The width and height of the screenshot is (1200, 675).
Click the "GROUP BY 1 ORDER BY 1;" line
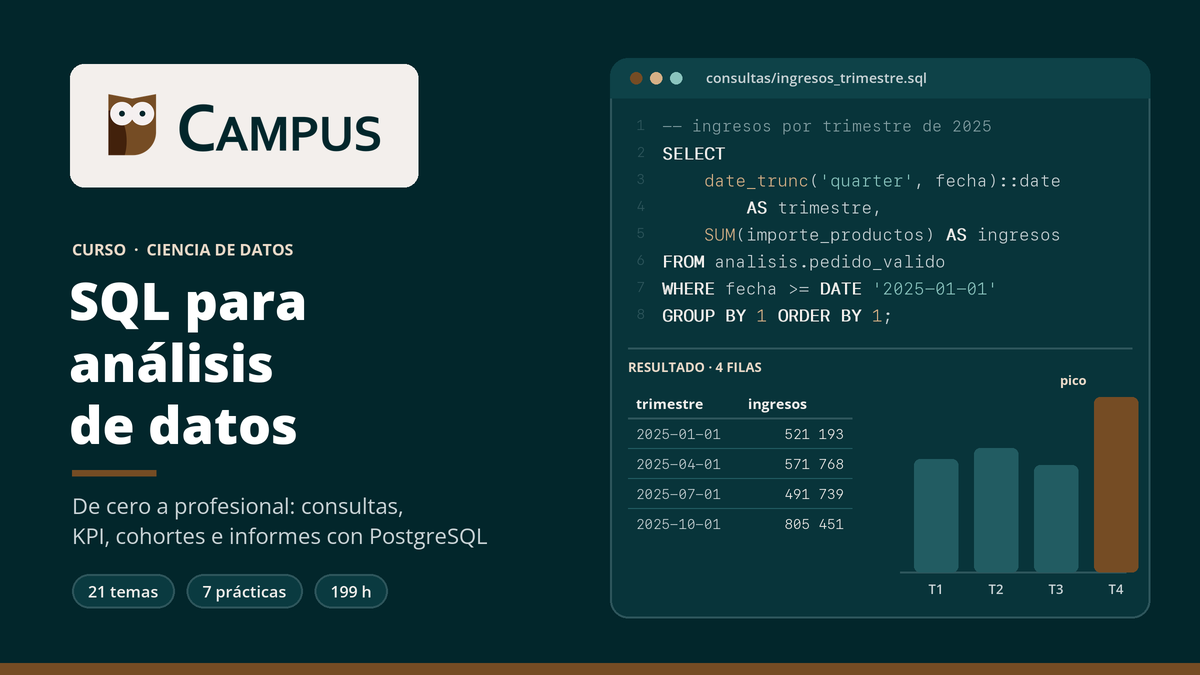pos(776,315)
